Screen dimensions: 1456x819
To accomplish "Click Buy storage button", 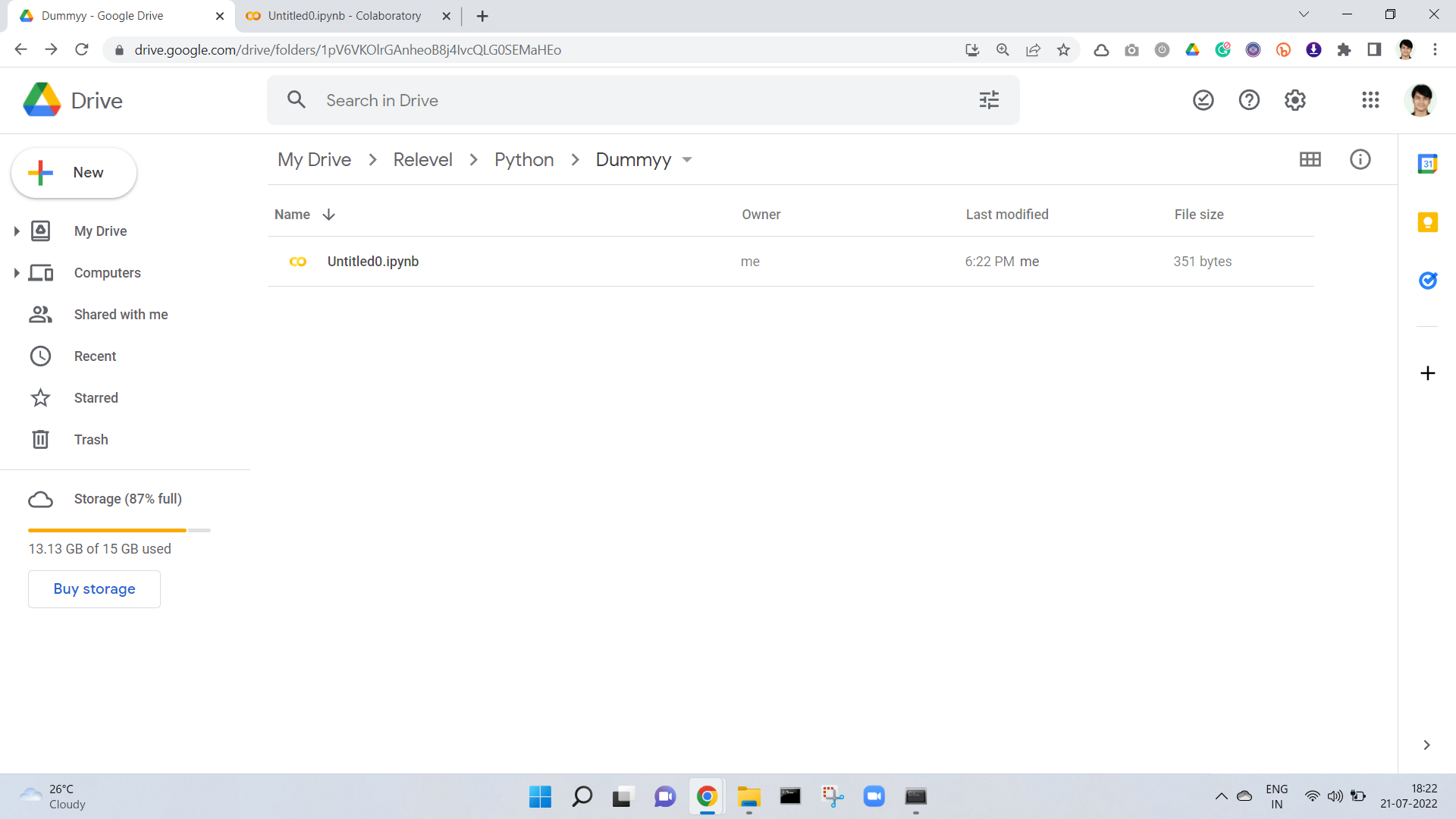I will click(x=94, y=589).
